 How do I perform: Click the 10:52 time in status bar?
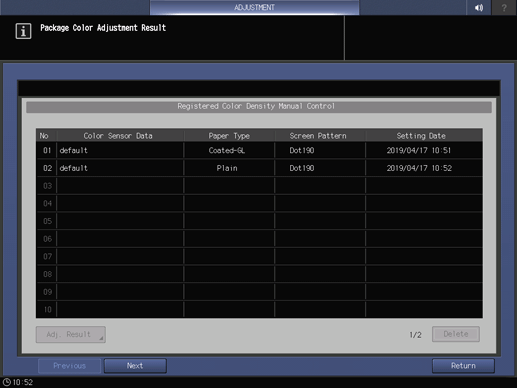[23, 382]
